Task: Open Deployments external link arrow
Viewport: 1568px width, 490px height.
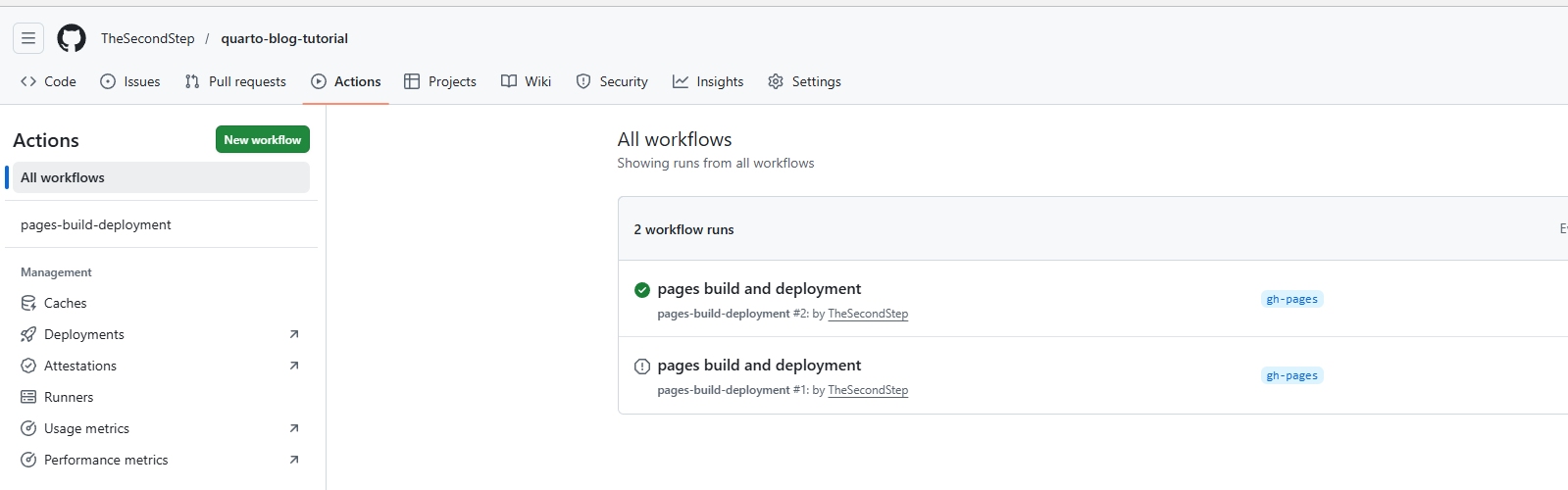Action: coord(294,334)
